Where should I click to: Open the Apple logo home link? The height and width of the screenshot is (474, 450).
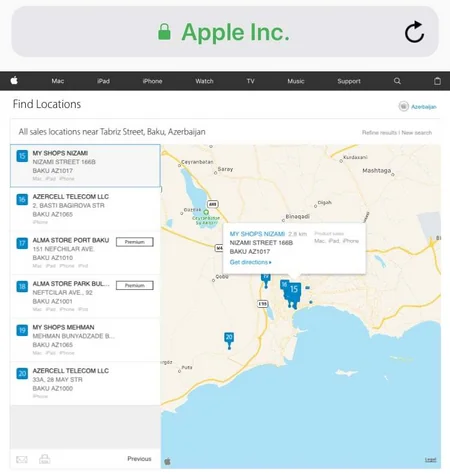point(14,80)
